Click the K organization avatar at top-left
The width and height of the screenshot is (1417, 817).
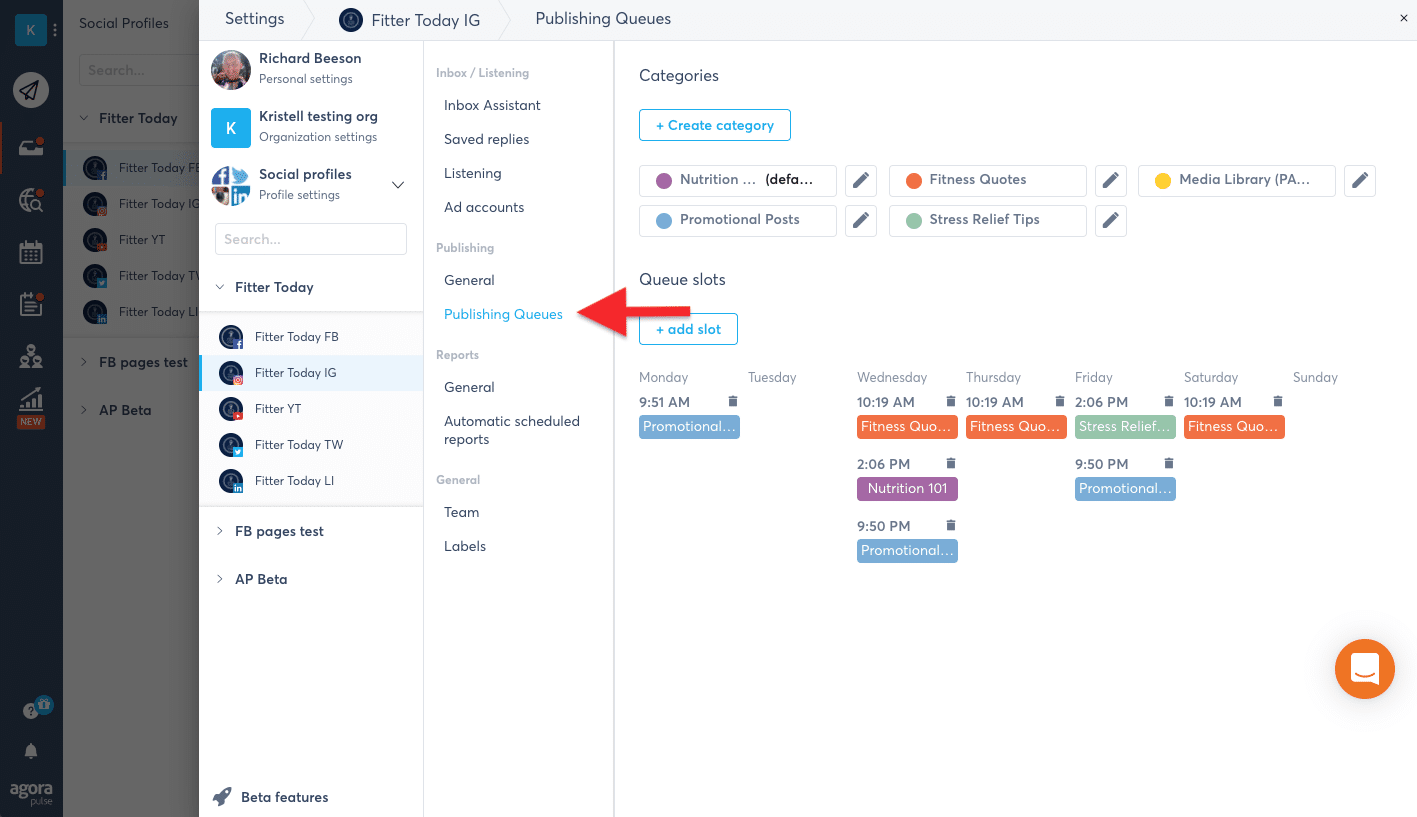tap(30, 30)
